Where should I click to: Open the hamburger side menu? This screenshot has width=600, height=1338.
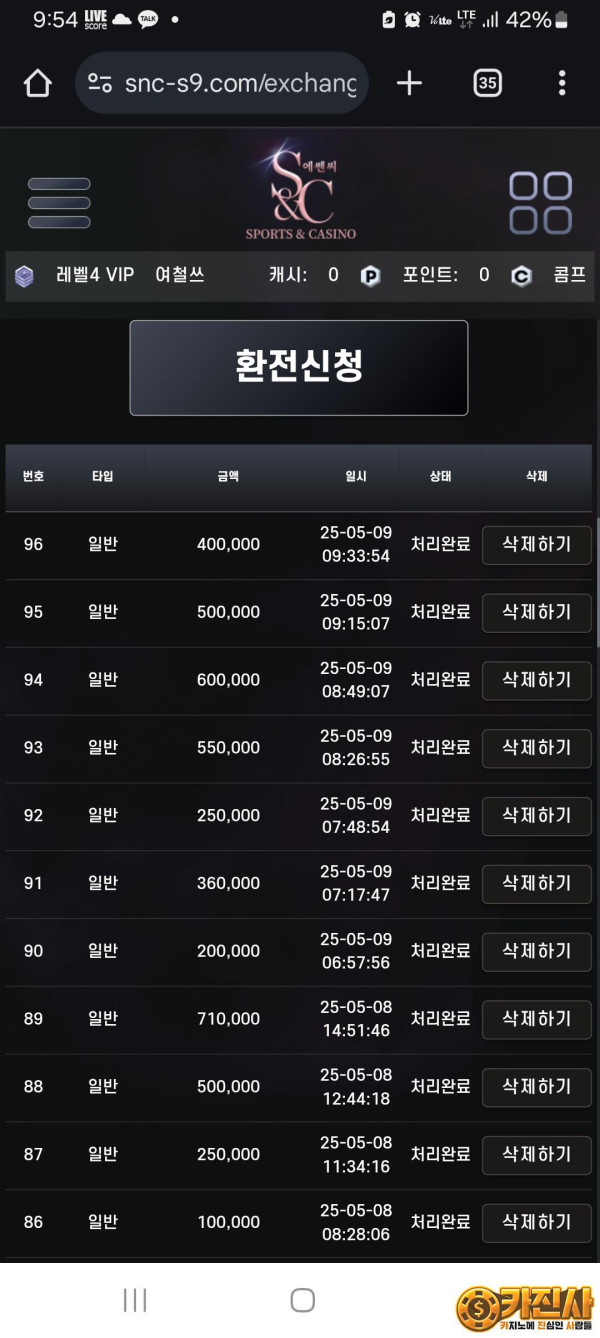coord(59,203)
